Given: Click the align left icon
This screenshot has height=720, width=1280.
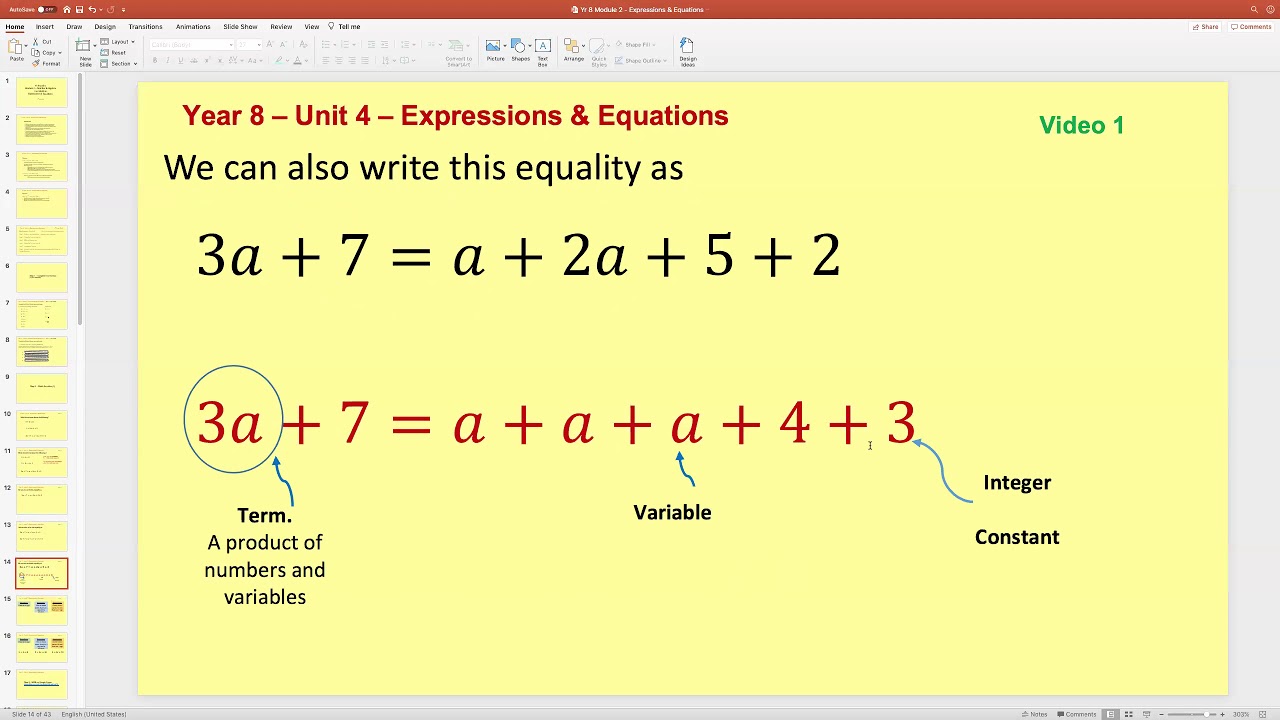Looking at the screenshot, I should [x=325, y=61].
